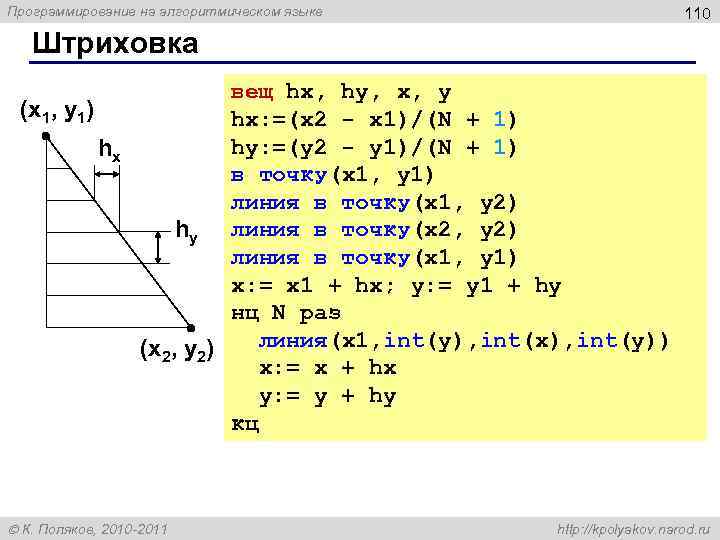720x540 pixels.
Task: Click the hy label in diagram
Action: click(x=186, y=231)
